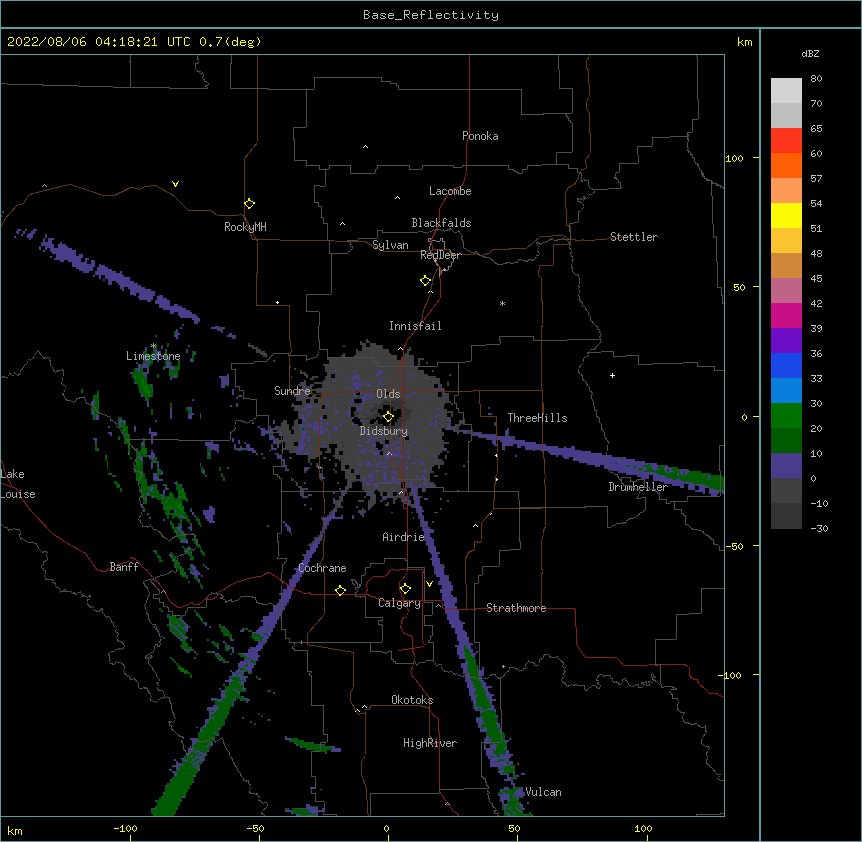The image size is (862, 842).
Task: Click the Cochrane town label
Action: click(322, 568)
